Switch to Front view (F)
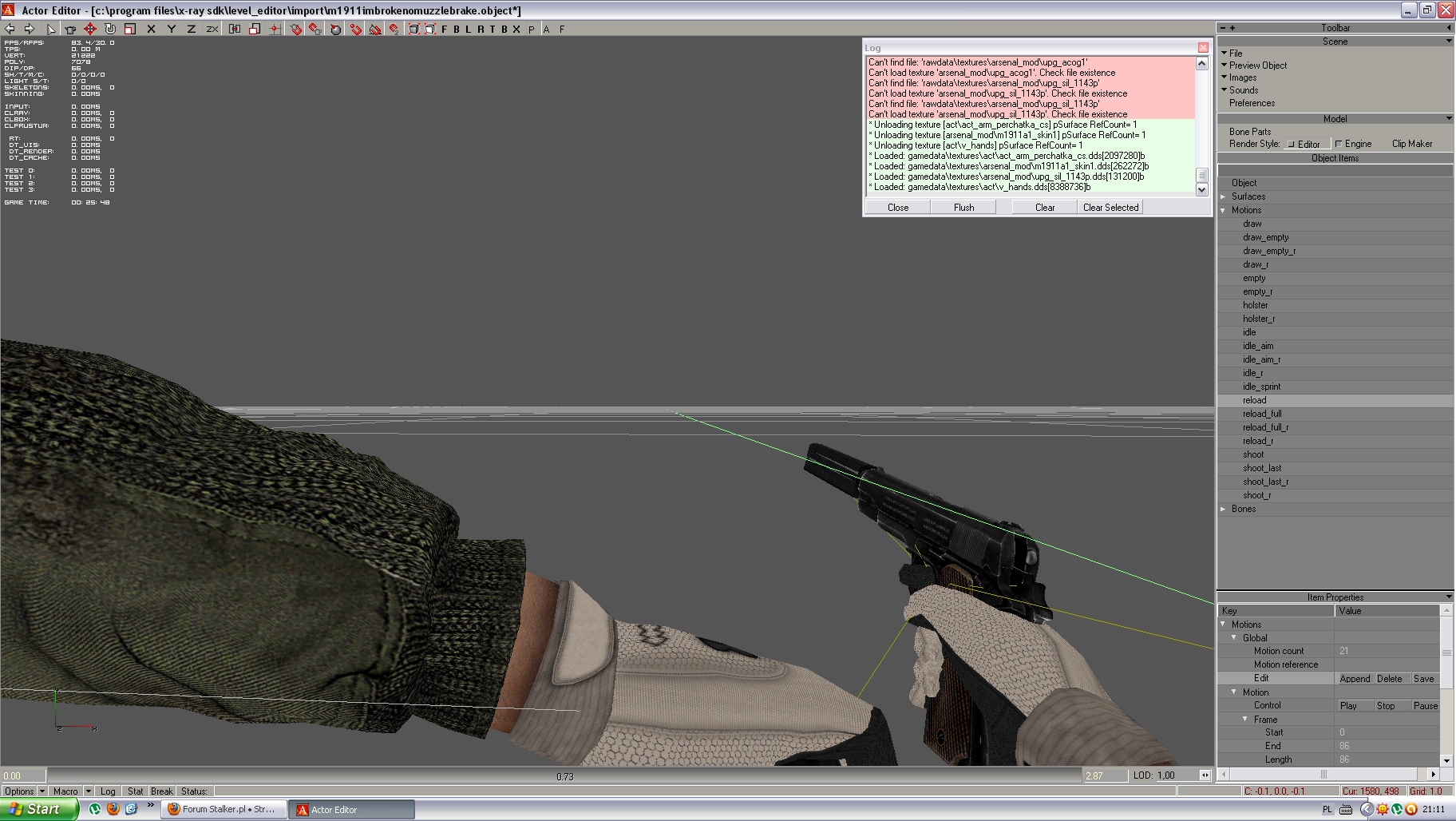The width and height of the screenshot is (1456, 821). pyautogui.click(x=445, y=29)
